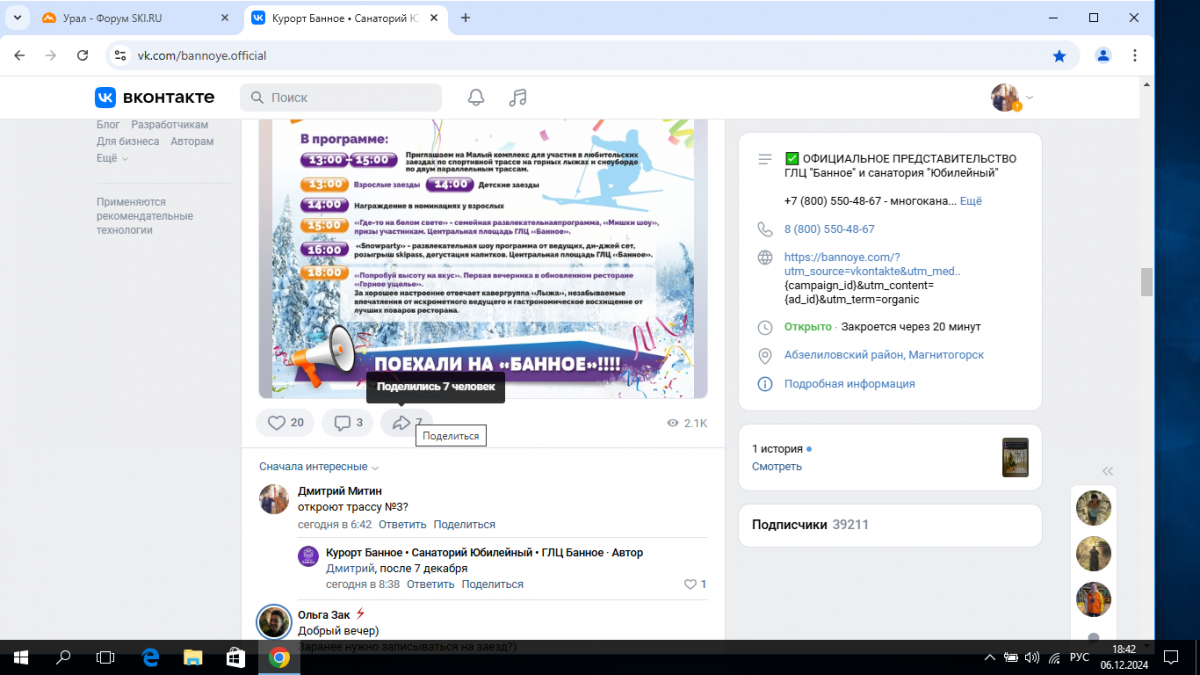Screen dimensions: 1200x675
Task: Switch to the Урал - Форум SKI.RU tab
Action: pos(137,18)
